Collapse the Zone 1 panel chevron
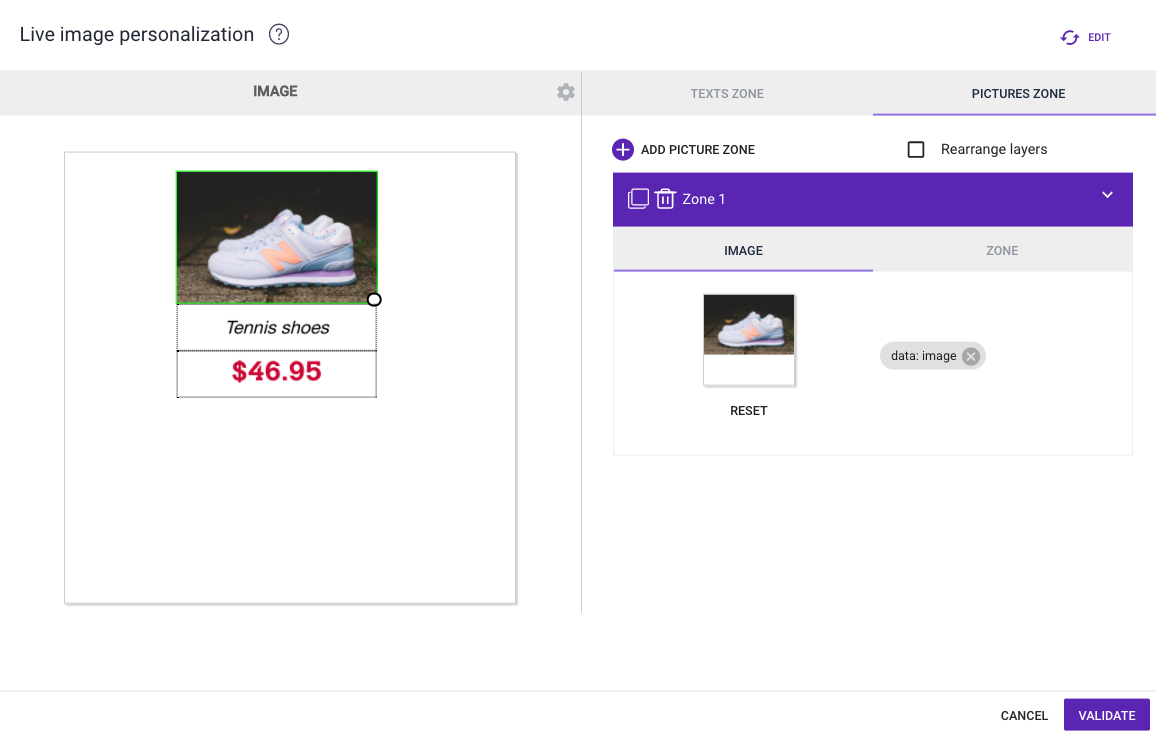 1107,196
